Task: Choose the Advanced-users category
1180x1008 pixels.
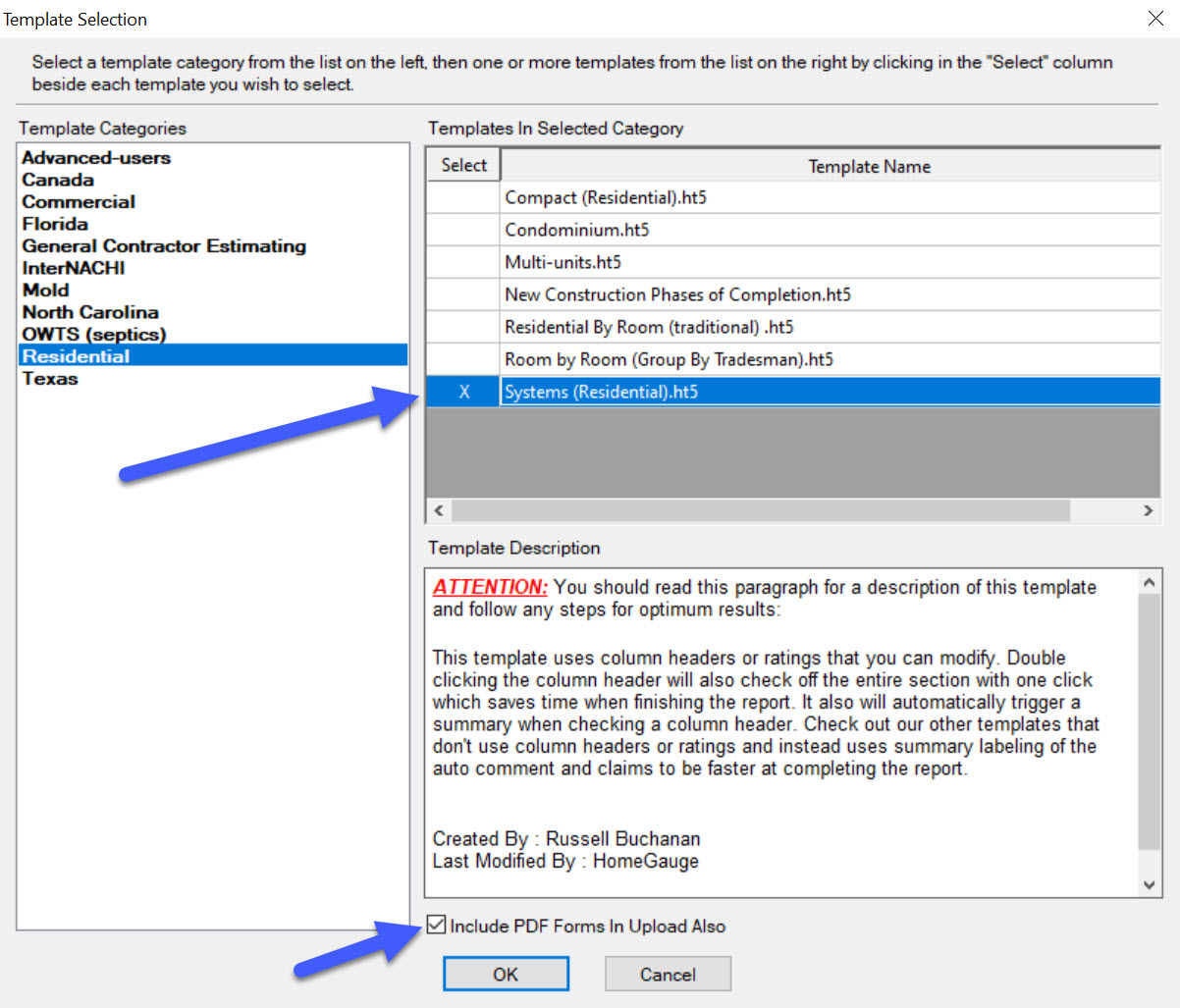Action: (96, 158)
